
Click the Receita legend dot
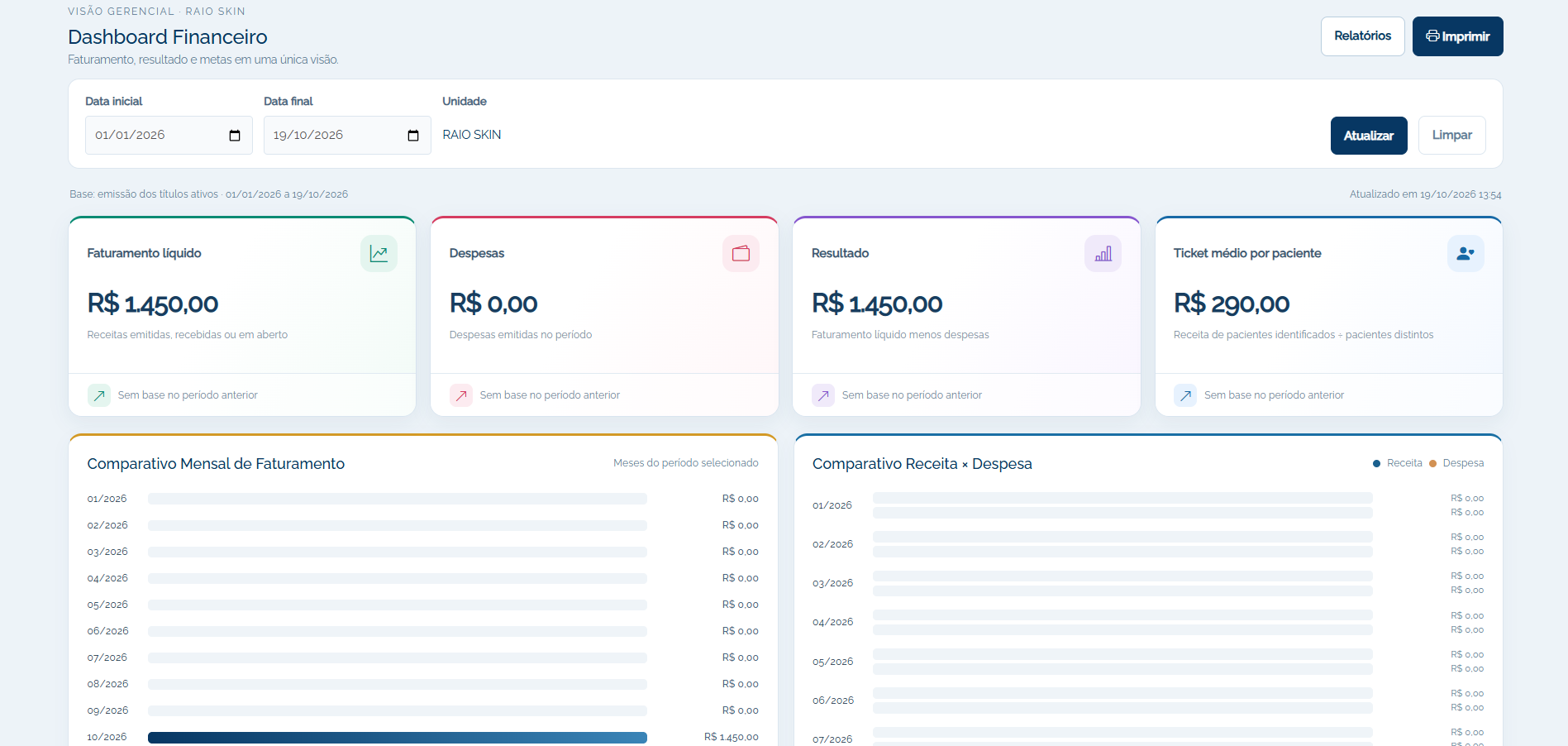pyautogui.click(x=1376, y=463)
